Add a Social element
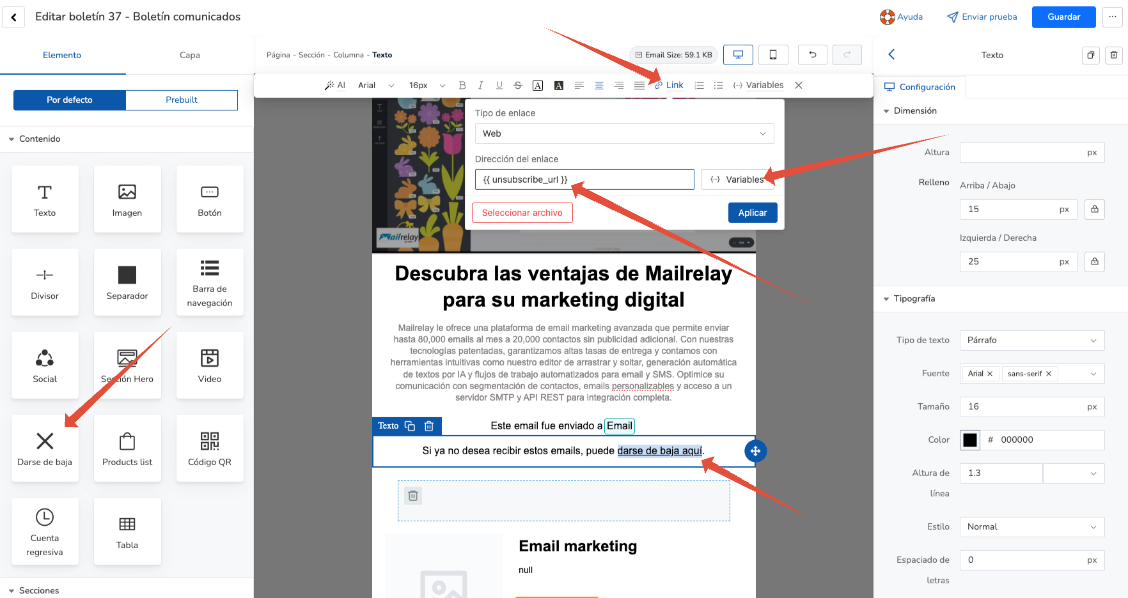Image resolution: width=1128 pixels, height=598 pixels. click(x=45, y=366)
